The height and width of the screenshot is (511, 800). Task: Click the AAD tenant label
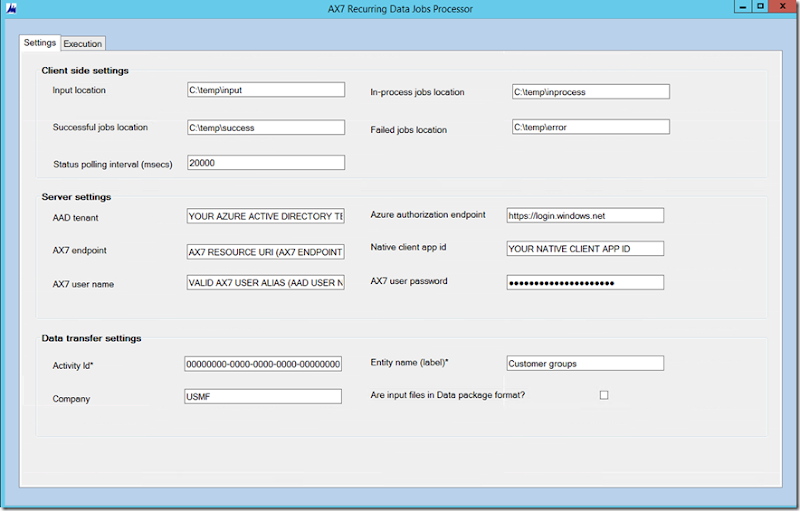click(76, 218)
